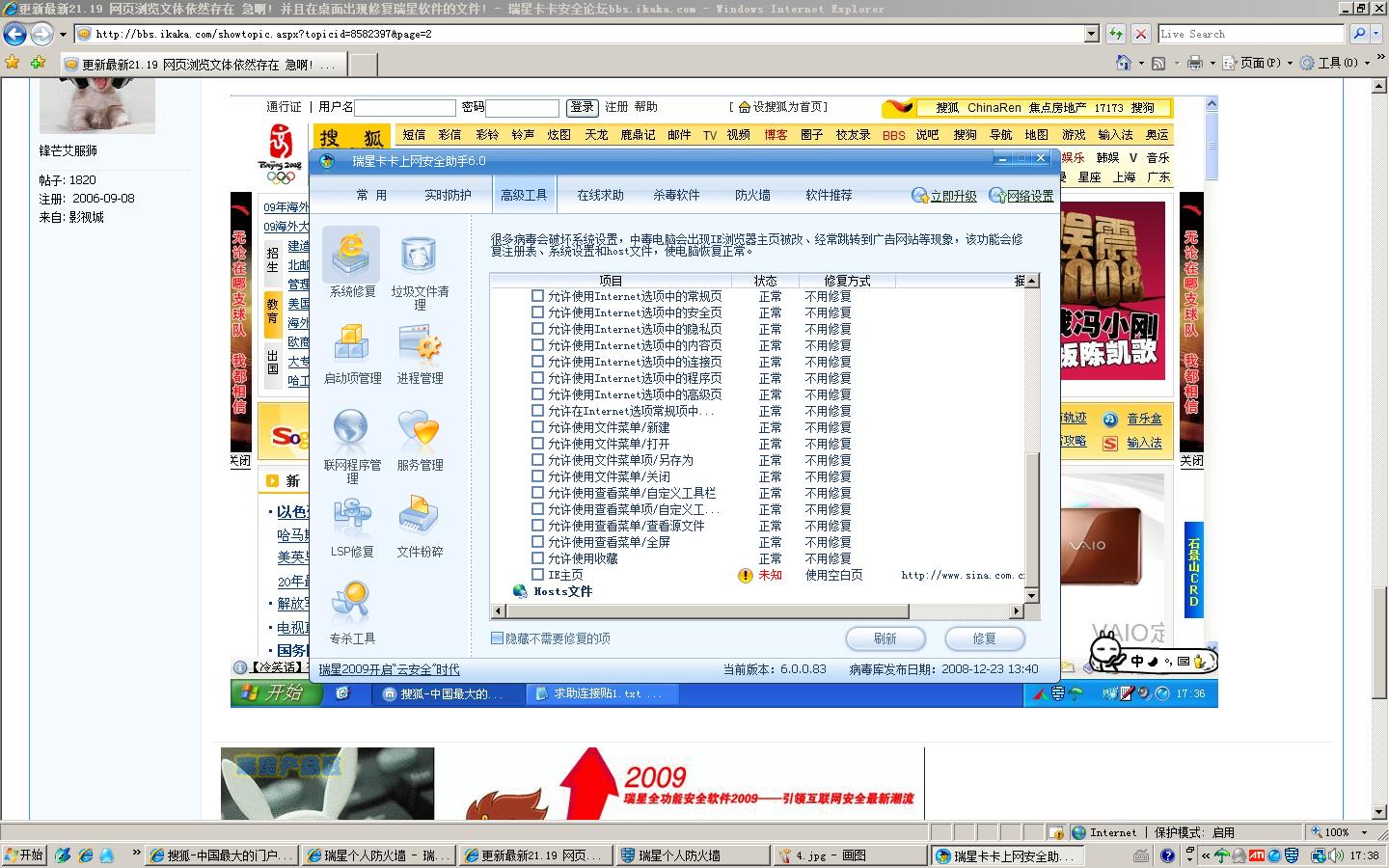Open the feeds button dropdown arrow
This screenshot has width=1389, height=868.
(1176, 64)
